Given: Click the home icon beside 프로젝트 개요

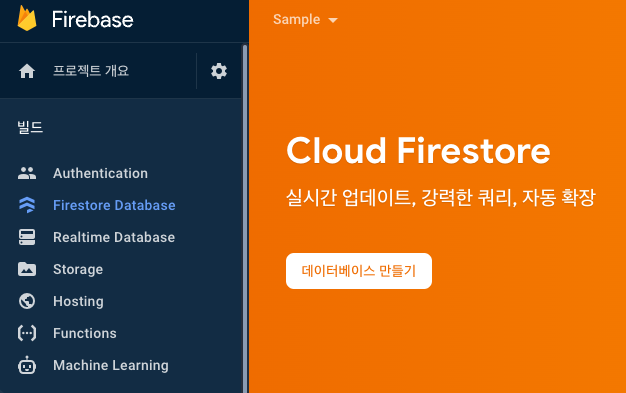Looking at the screenshot, I should (27, 71).
